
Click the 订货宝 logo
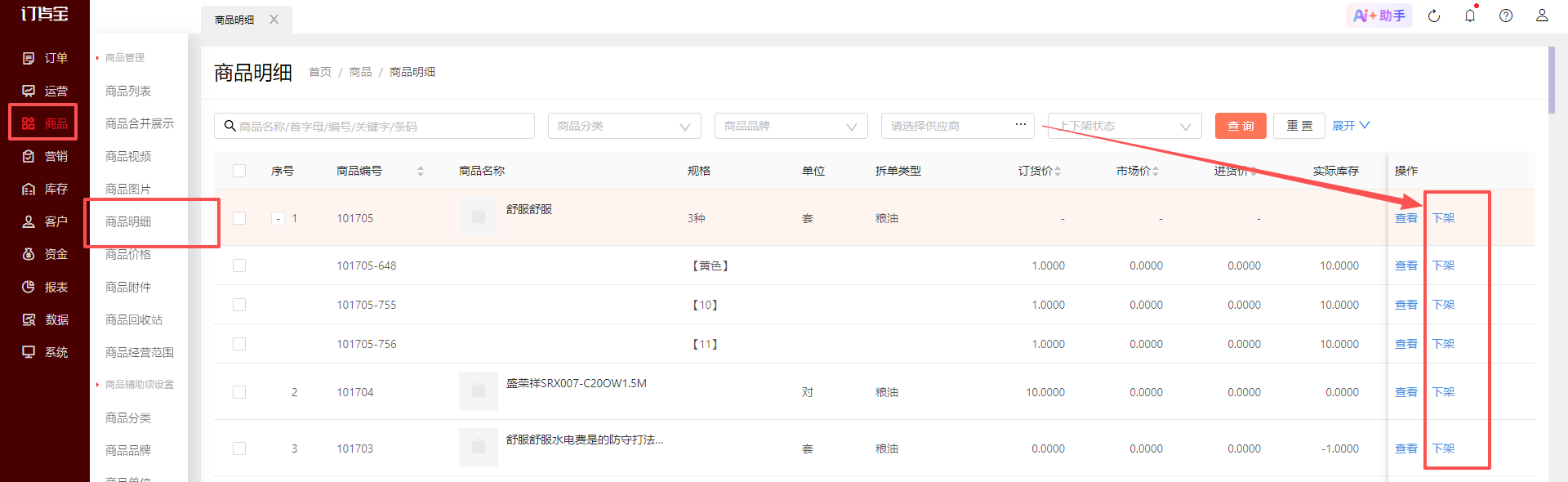[45, 14]
